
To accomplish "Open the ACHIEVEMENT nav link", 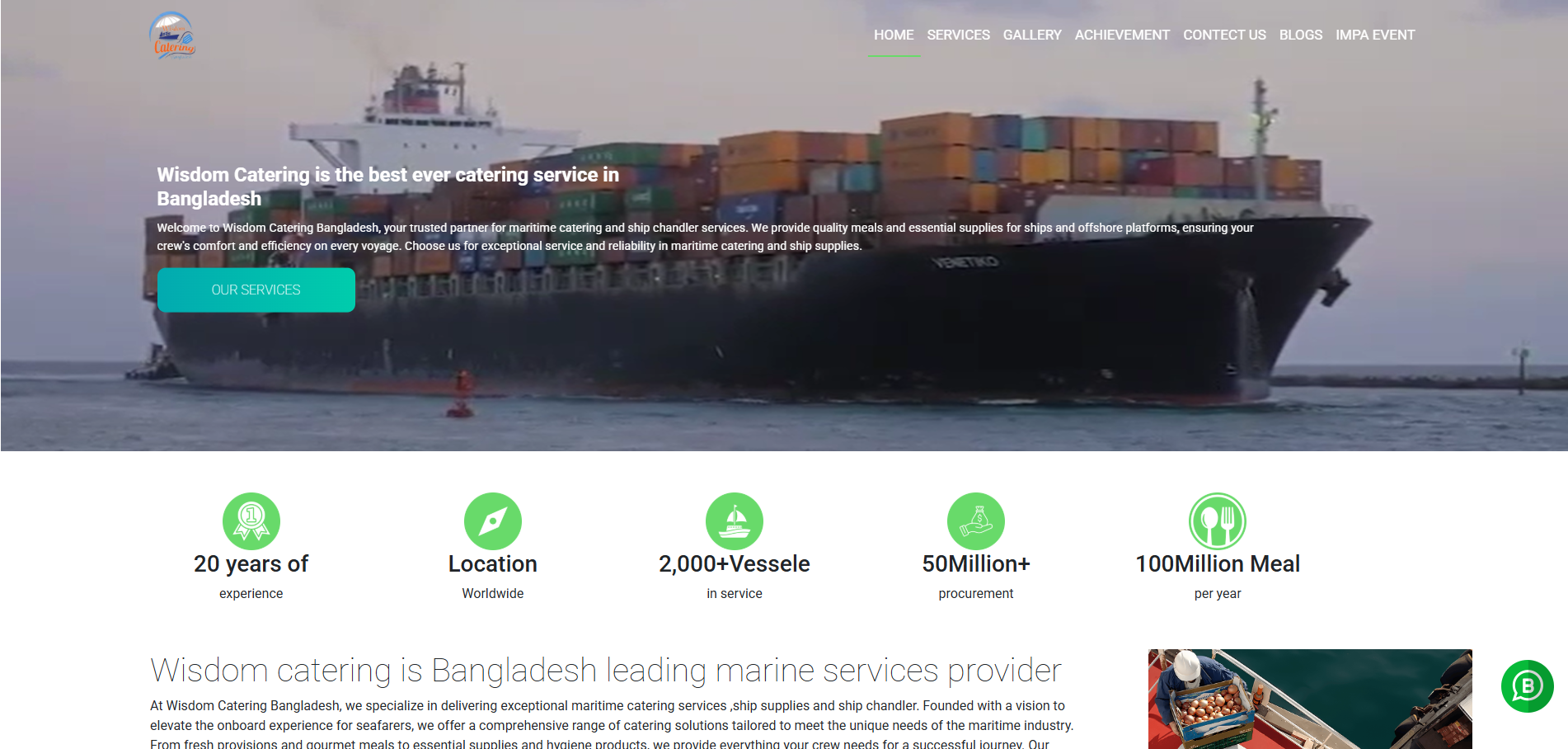I will coord(1122,35).
